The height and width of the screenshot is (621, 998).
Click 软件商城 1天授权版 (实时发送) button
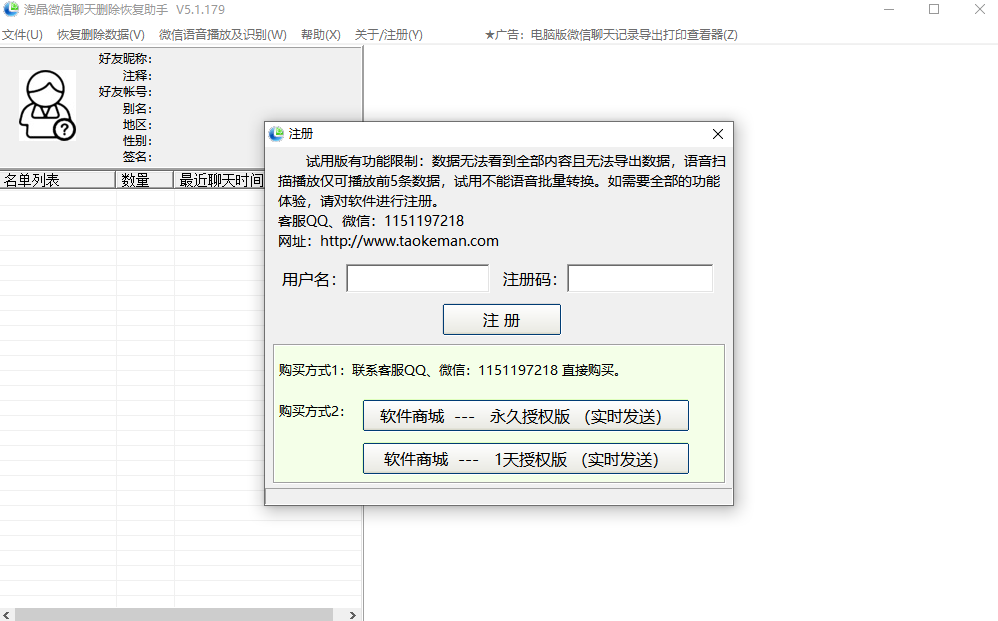[526, 459]
